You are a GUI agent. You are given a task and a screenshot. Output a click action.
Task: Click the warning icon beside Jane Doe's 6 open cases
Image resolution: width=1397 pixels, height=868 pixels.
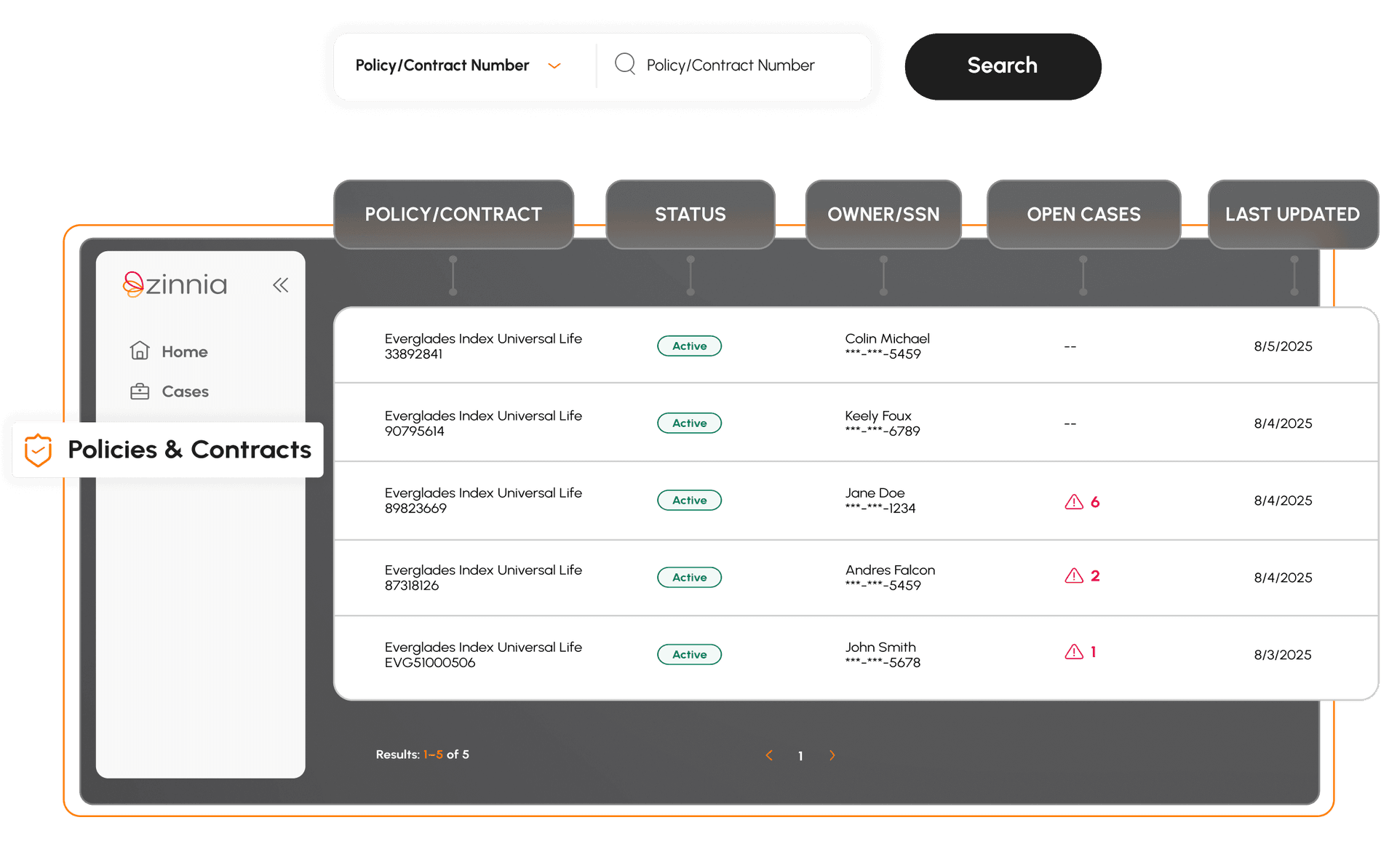(1072, 501)
